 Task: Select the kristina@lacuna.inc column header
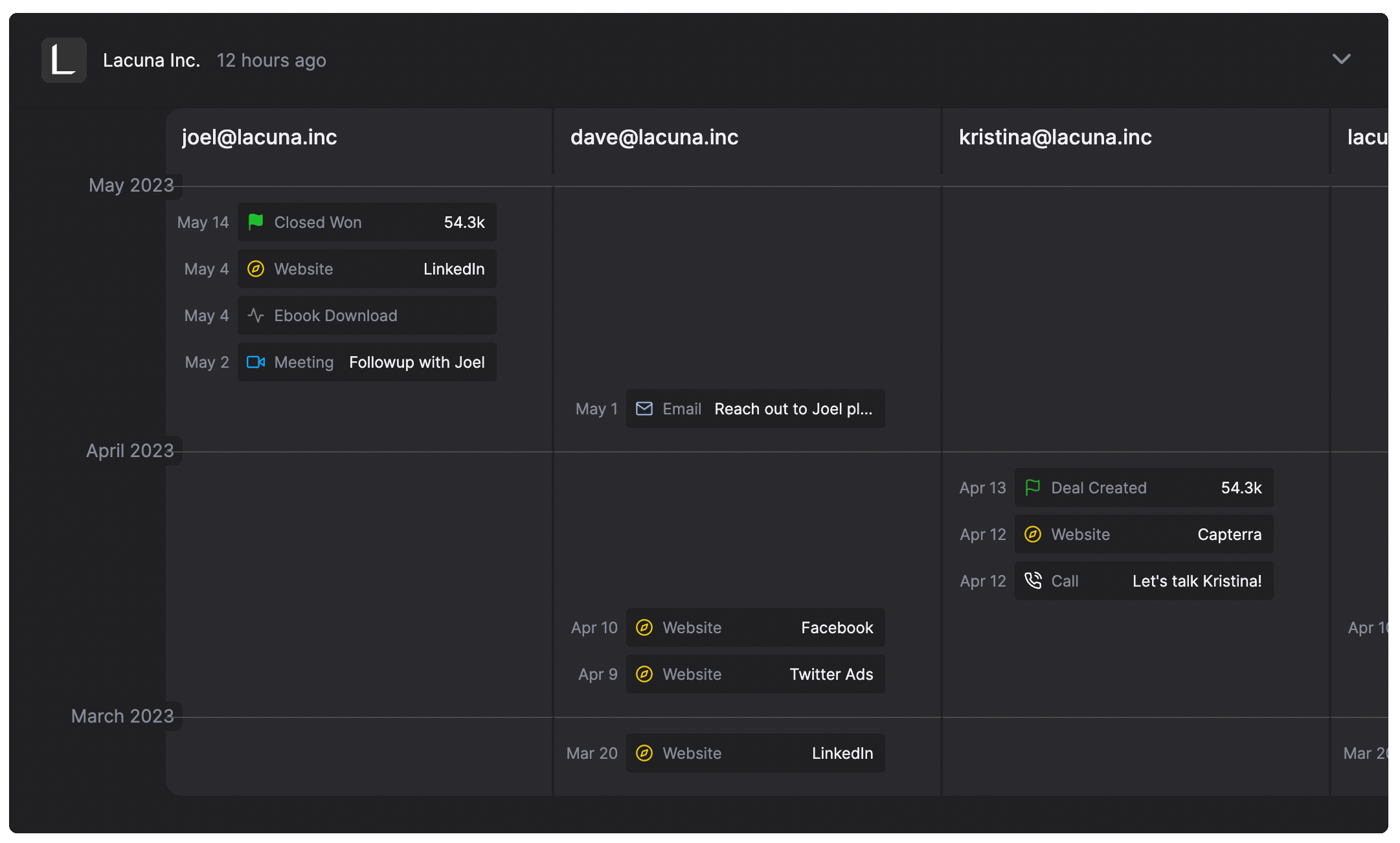tap(1055, 137)
